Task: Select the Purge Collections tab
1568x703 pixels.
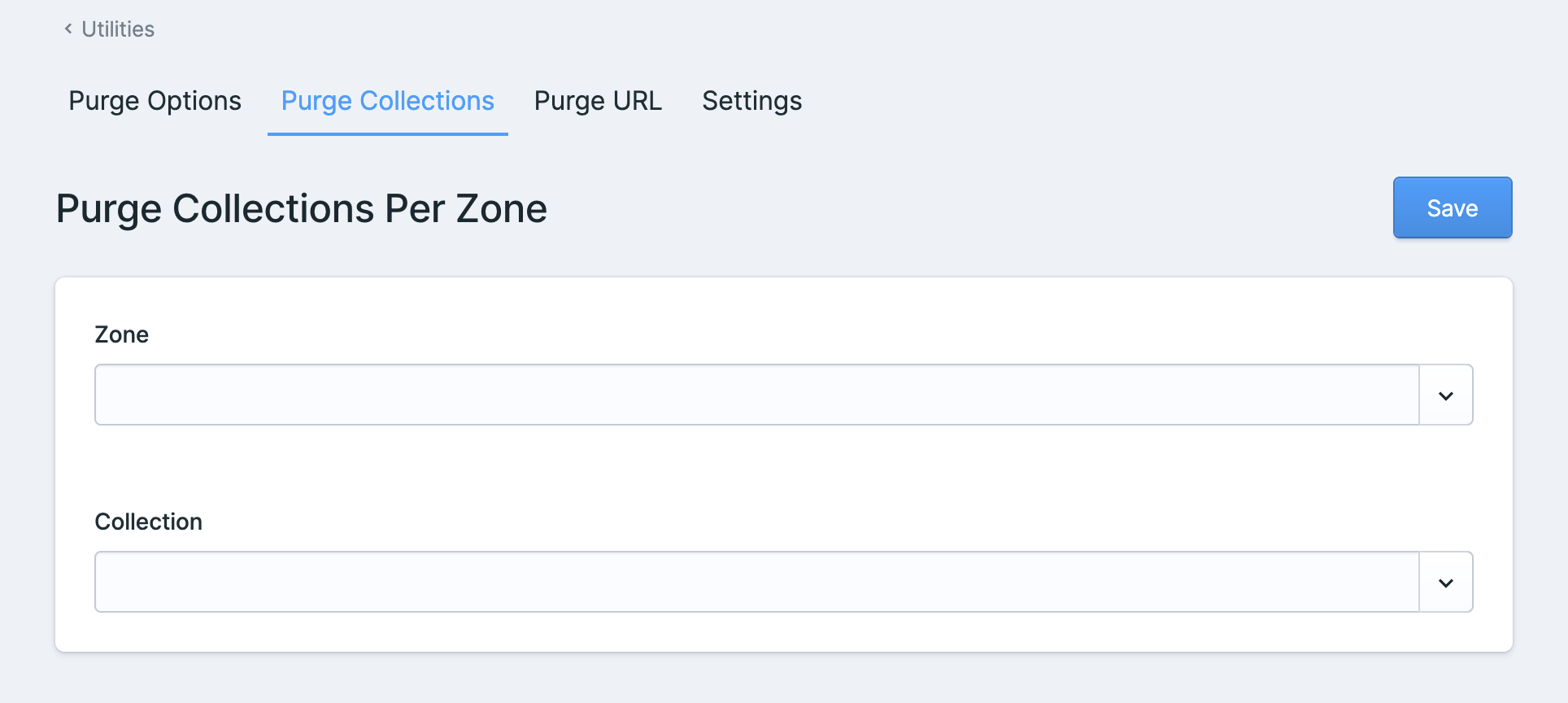Action: [387, 101]
